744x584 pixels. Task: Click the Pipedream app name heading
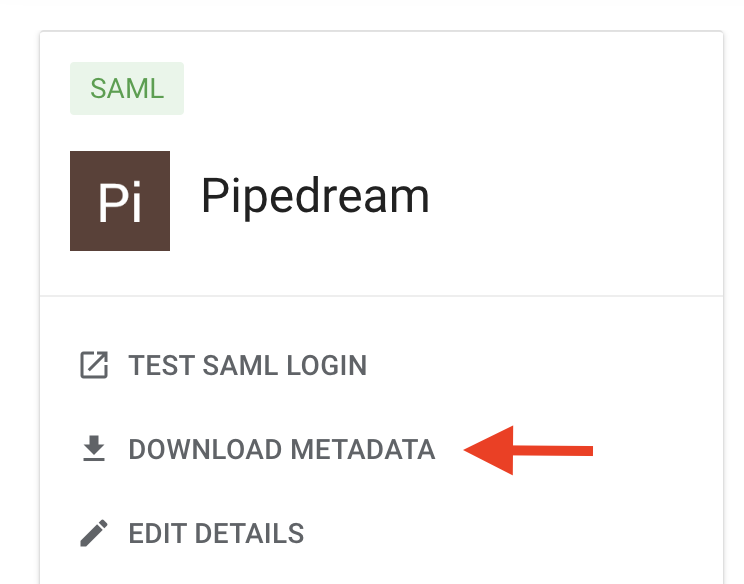coord(316,196)
